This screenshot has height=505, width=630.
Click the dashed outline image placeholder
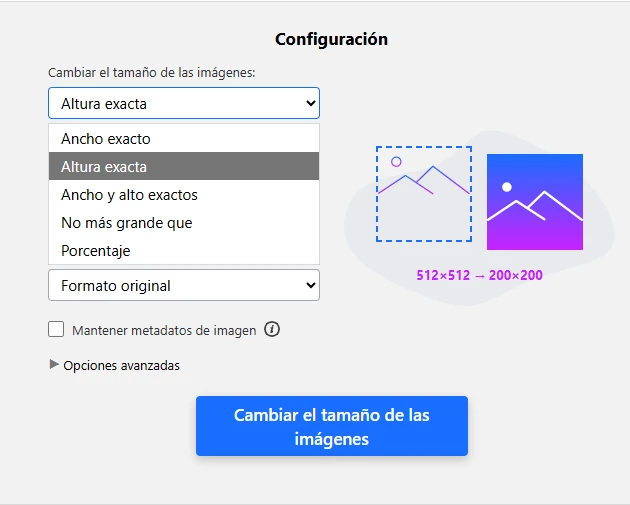click(x=424, y=194)
